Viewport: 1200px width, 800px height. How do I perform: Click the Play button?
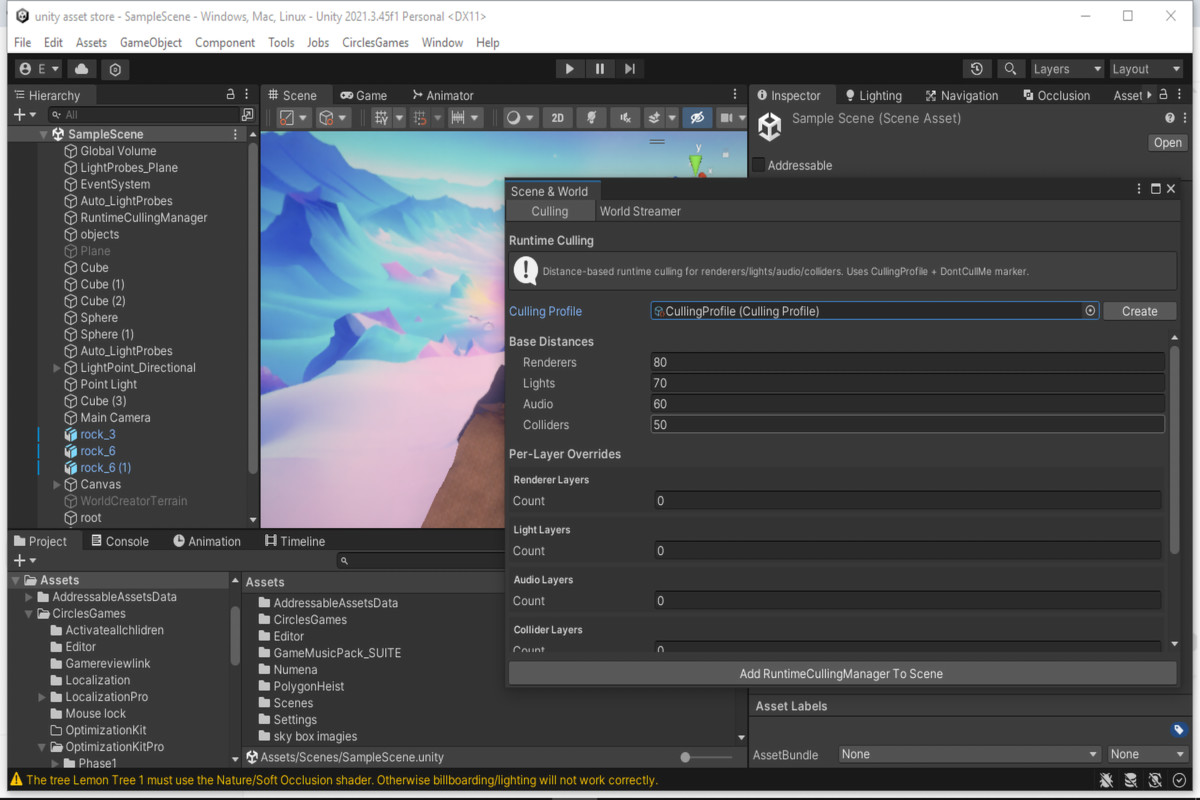tap(569, 69)
